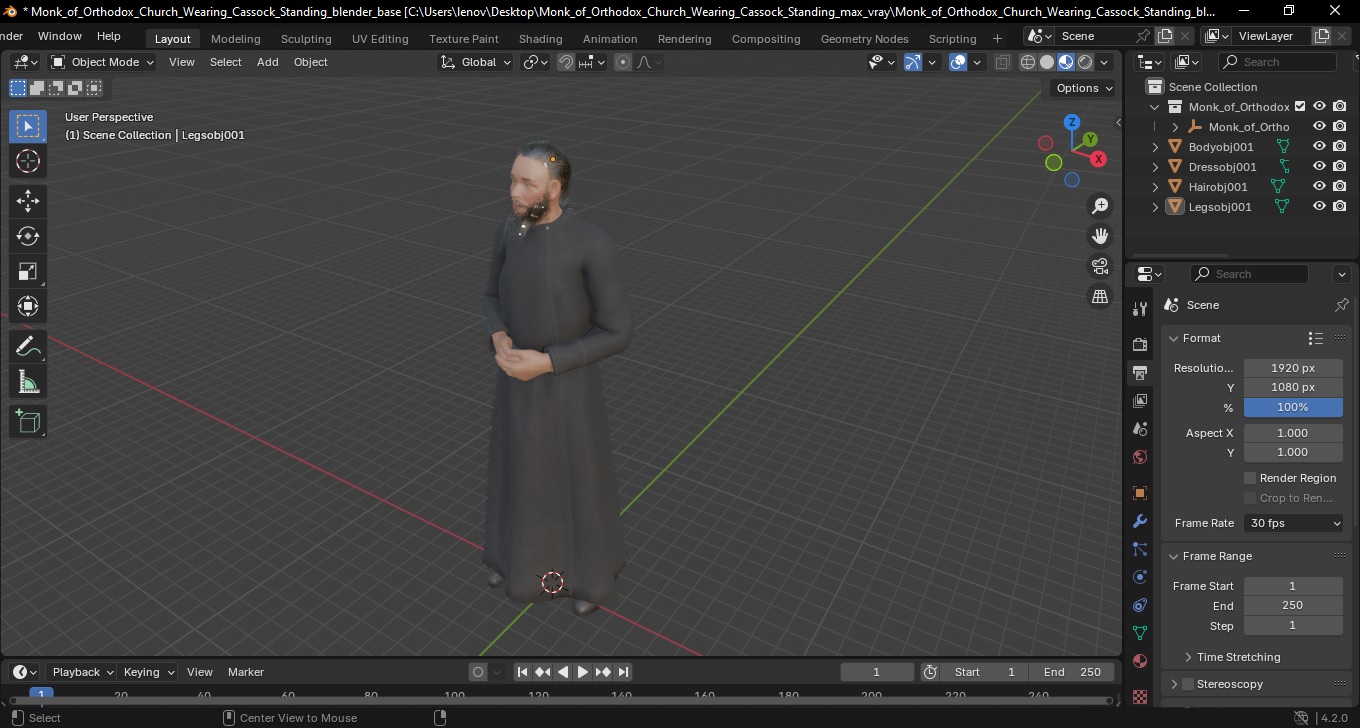Open the Frame Rate dropdown
This screenshot has height=728, width=1360.
(1294, 523)
